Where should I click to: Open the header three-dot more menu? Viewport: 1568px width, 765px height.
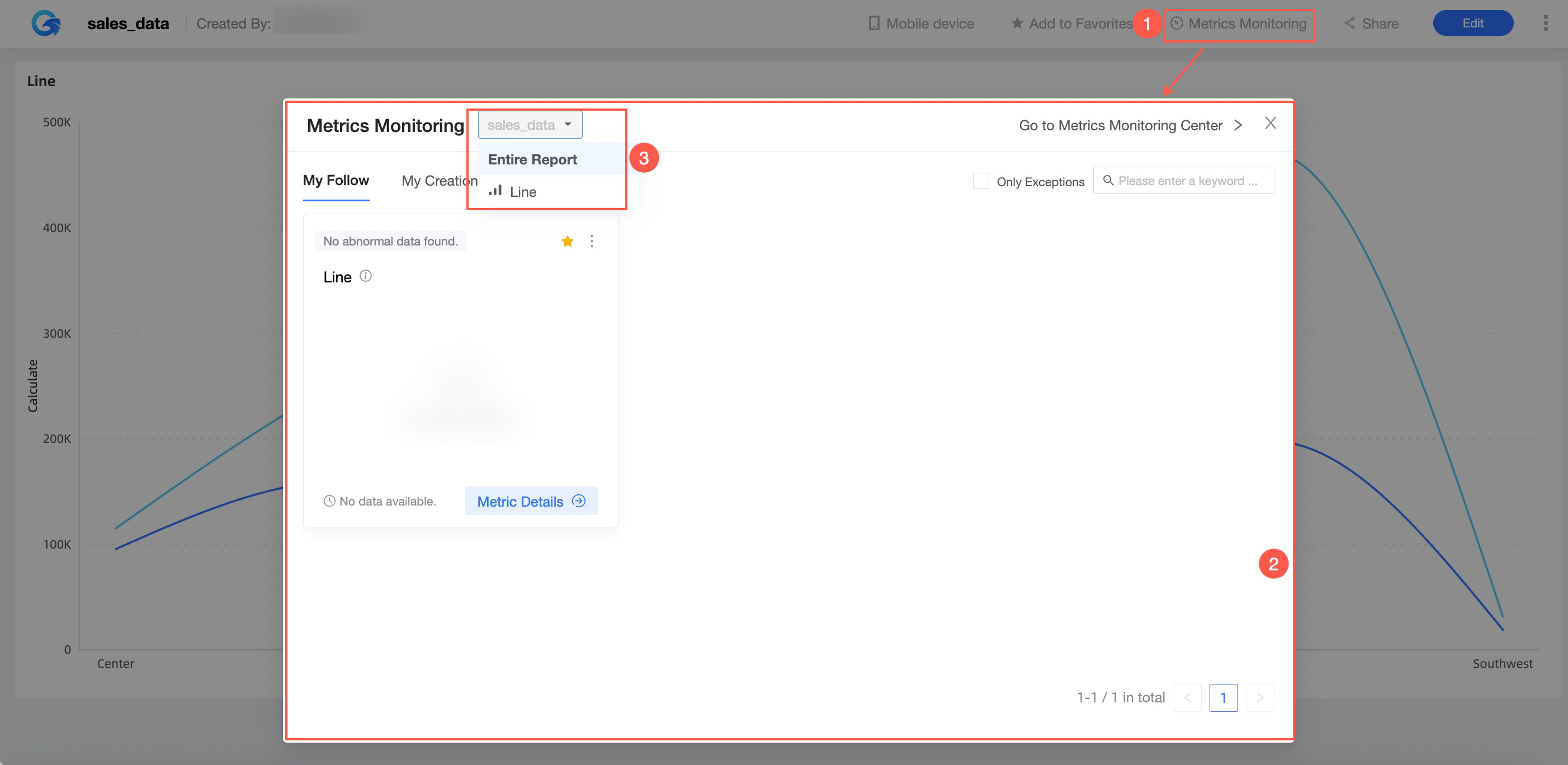(1545, 23)
